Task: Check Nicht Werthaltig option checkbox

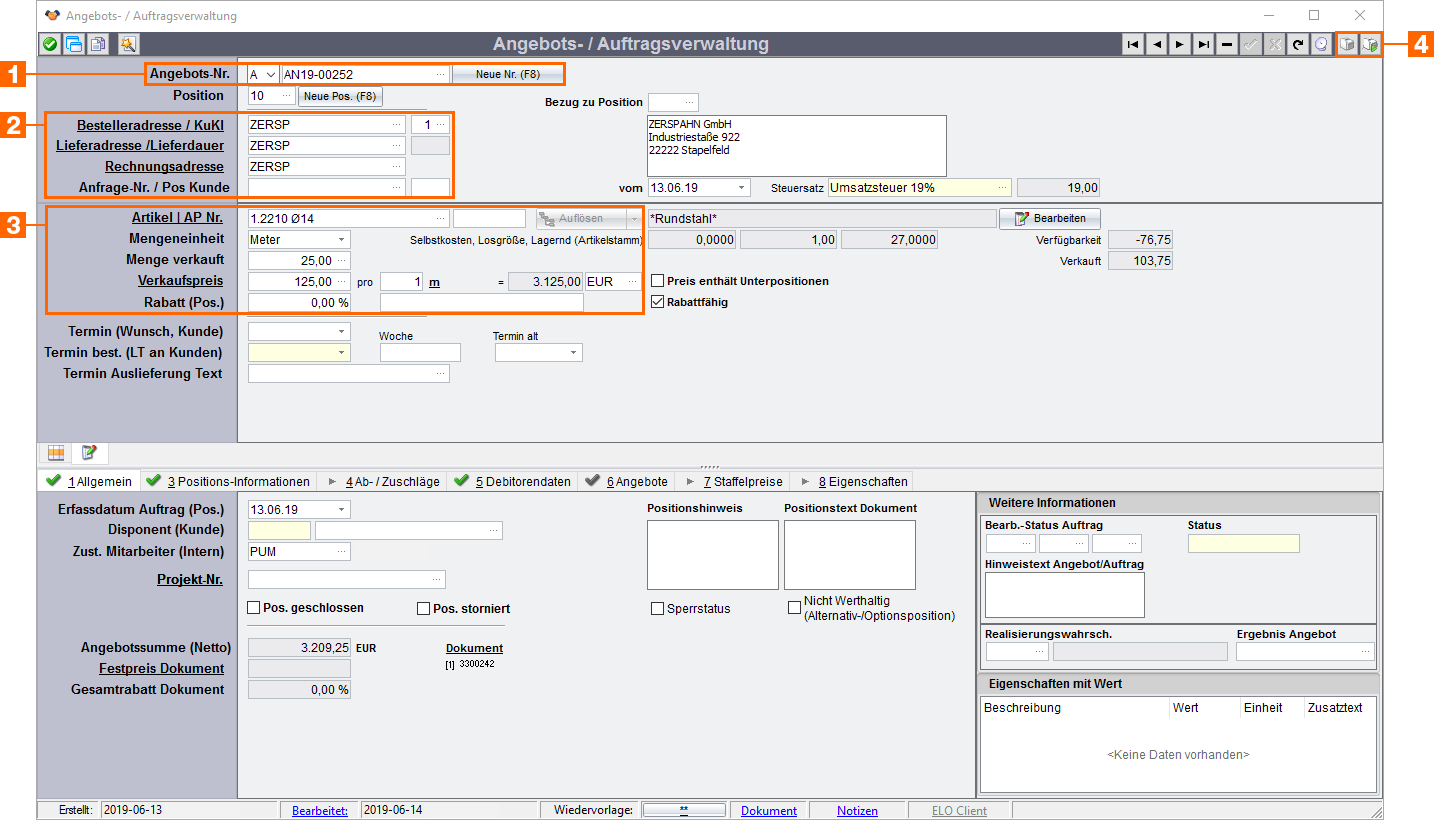Action: pos(795,607)
